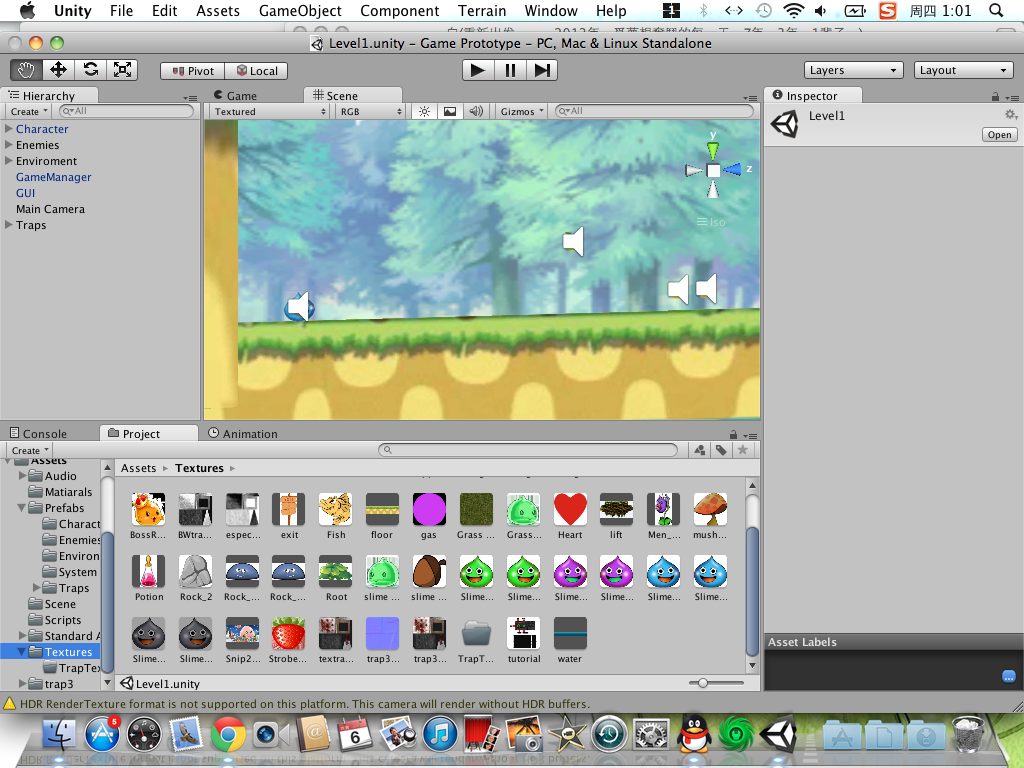Start Play mode
The height and width of the screenshot is (768, 1024).
point(478,70)
